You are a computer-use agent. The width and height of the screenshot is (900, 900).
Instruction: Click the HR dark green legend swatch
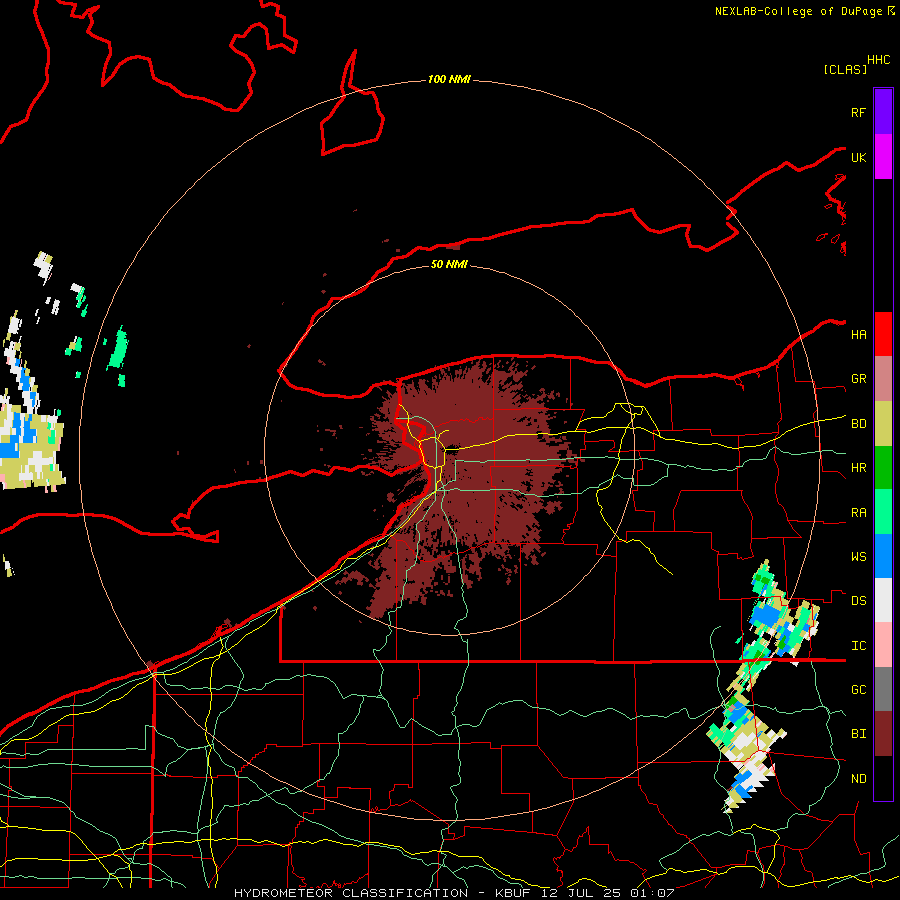point(883,468)
